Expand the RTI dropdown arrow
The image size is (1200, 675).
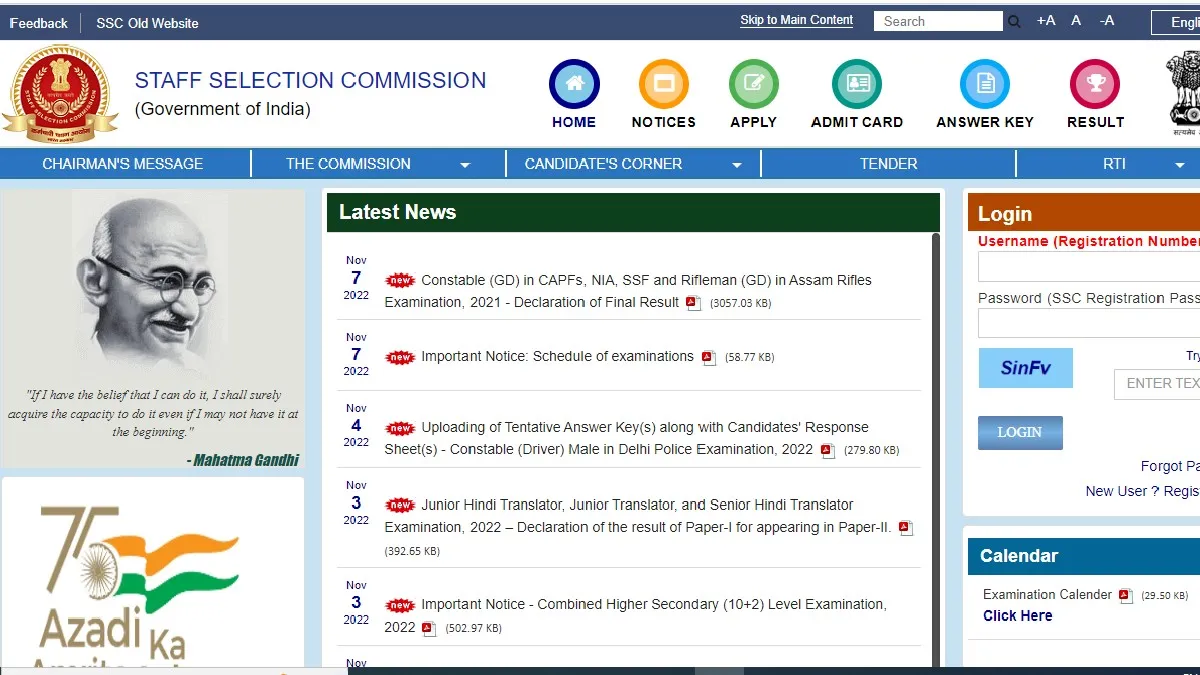1180,165
